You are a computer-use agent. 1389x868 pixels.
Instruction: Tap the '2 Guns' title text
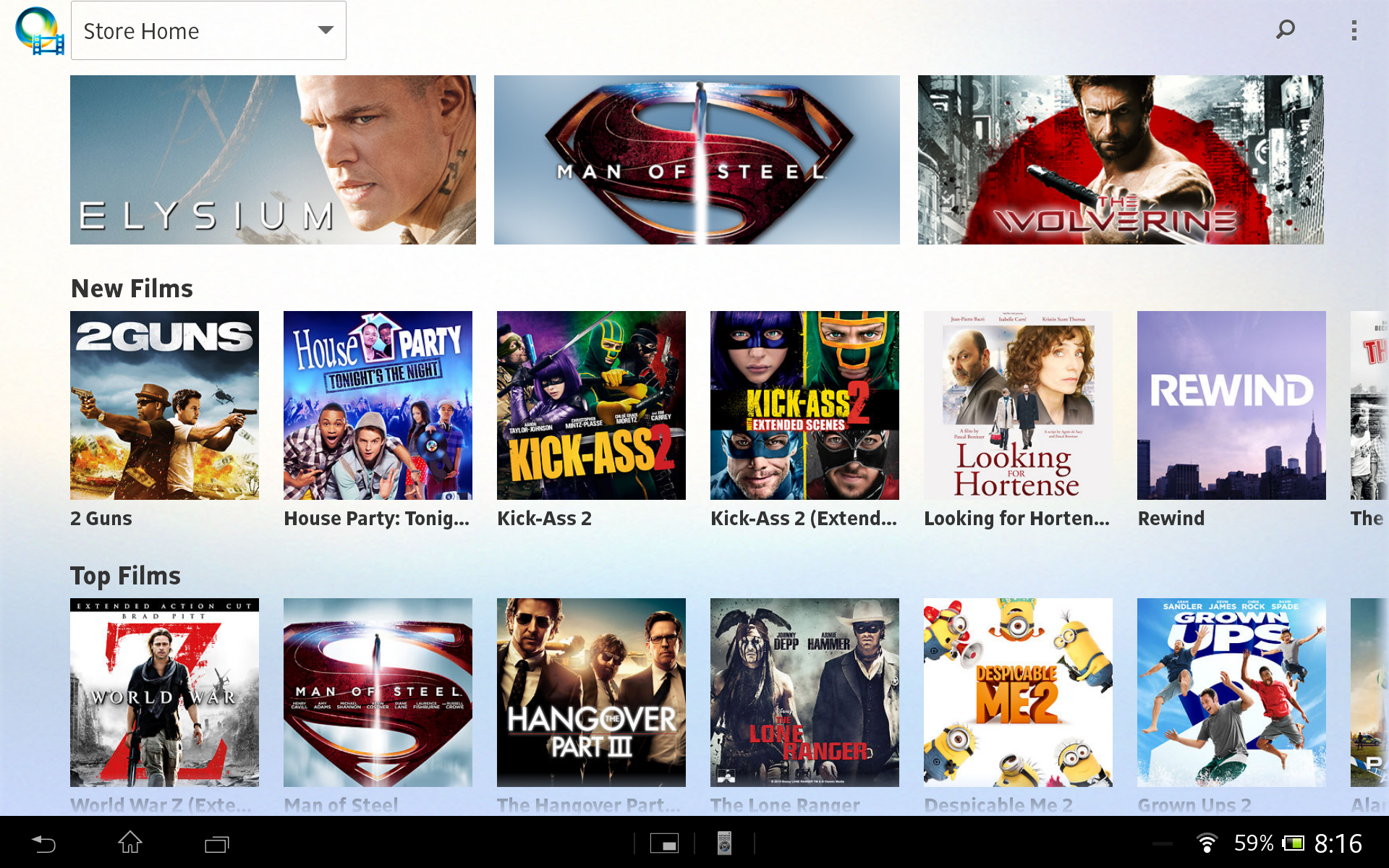pos(101,519)
